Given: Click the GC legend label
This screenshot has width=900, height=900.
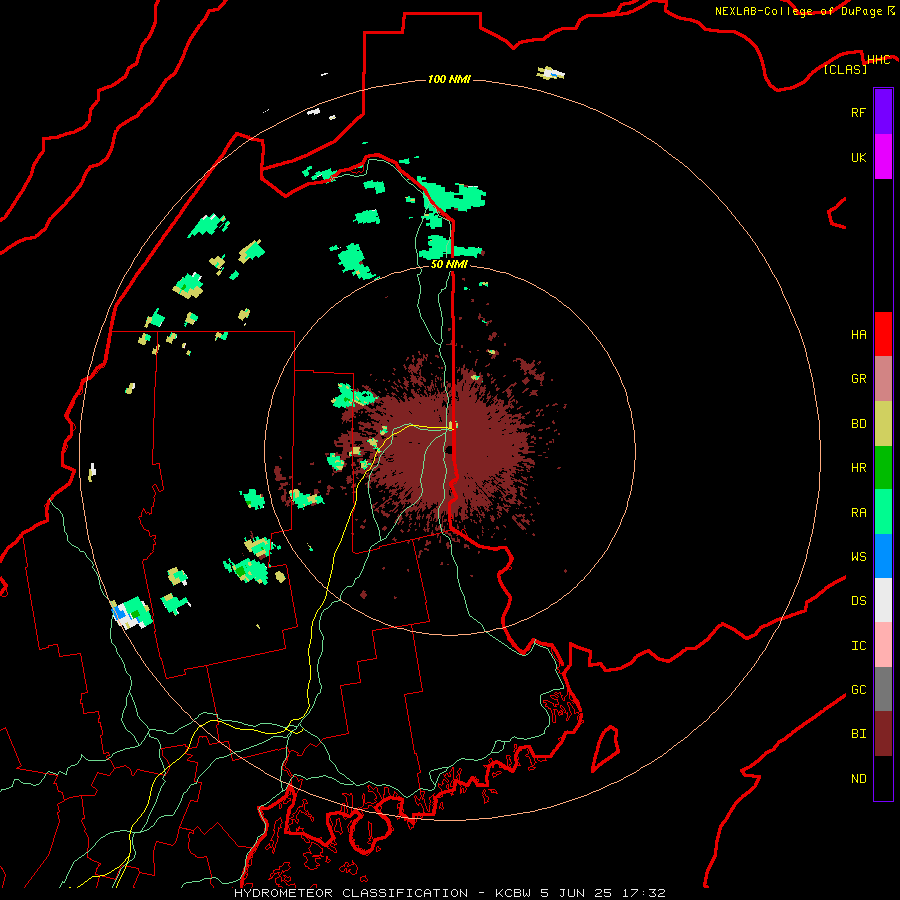Looking at the screenshot, I should pos(858,690).
